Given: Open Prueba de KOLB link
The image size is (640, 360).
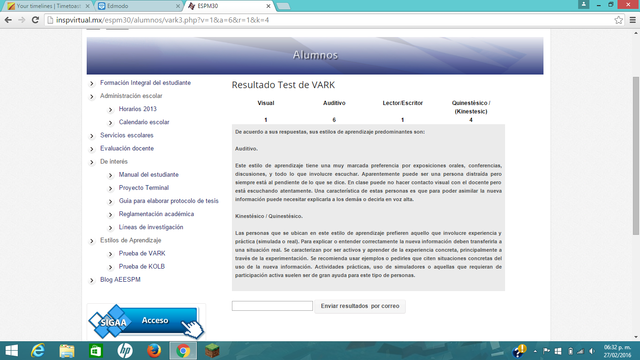Looking at the screenshot, I should 142,266.
